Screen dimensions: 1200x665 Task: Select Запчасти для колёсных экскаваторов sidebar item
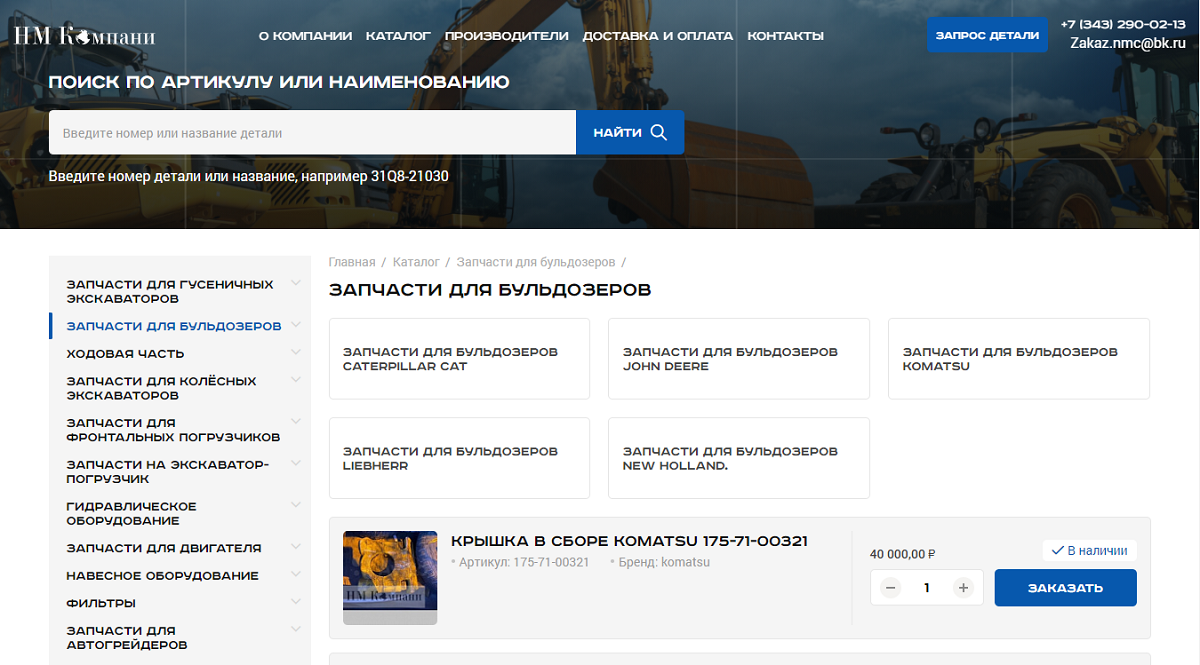click(162, 388)
